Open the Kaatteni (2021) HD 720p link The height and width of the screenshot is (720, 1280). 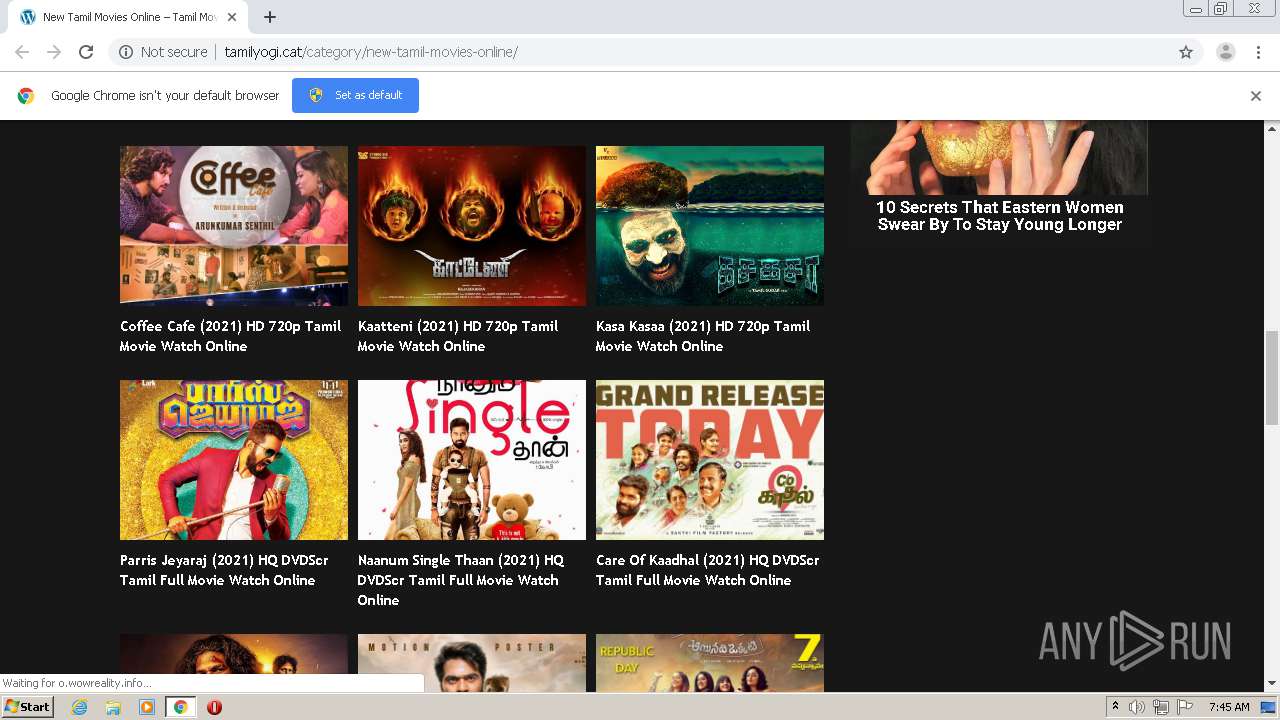458,336
